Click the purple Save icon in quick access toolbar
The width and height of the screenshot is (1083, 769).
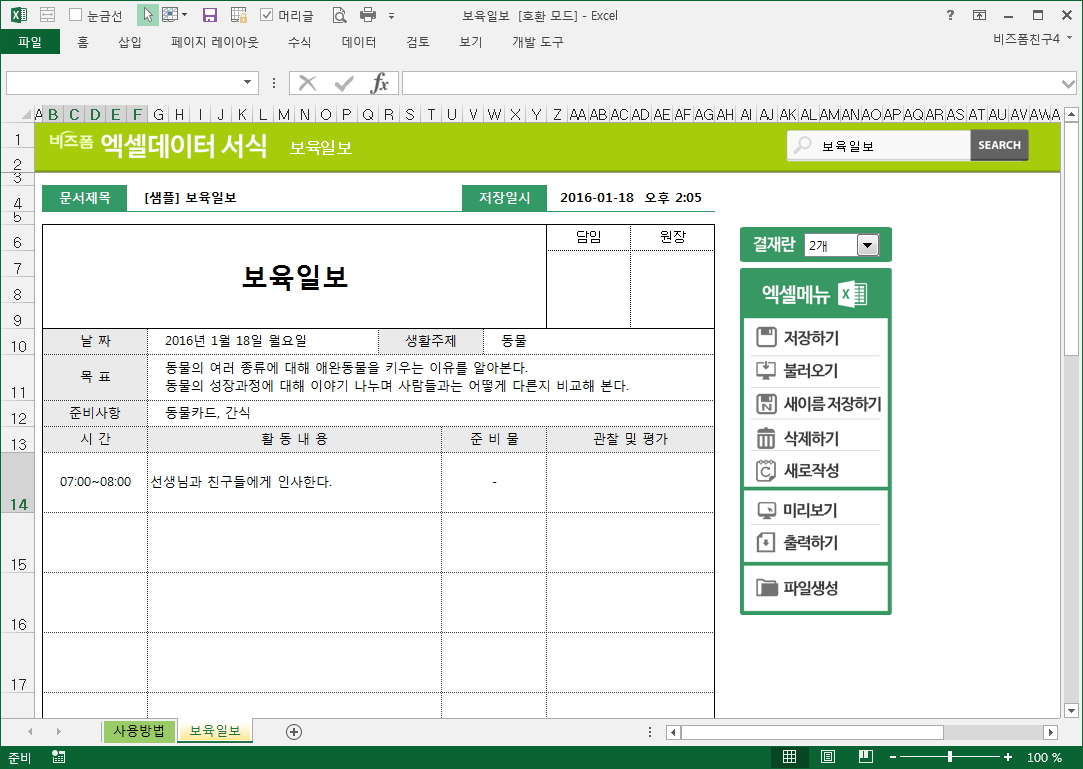(210, 15)
